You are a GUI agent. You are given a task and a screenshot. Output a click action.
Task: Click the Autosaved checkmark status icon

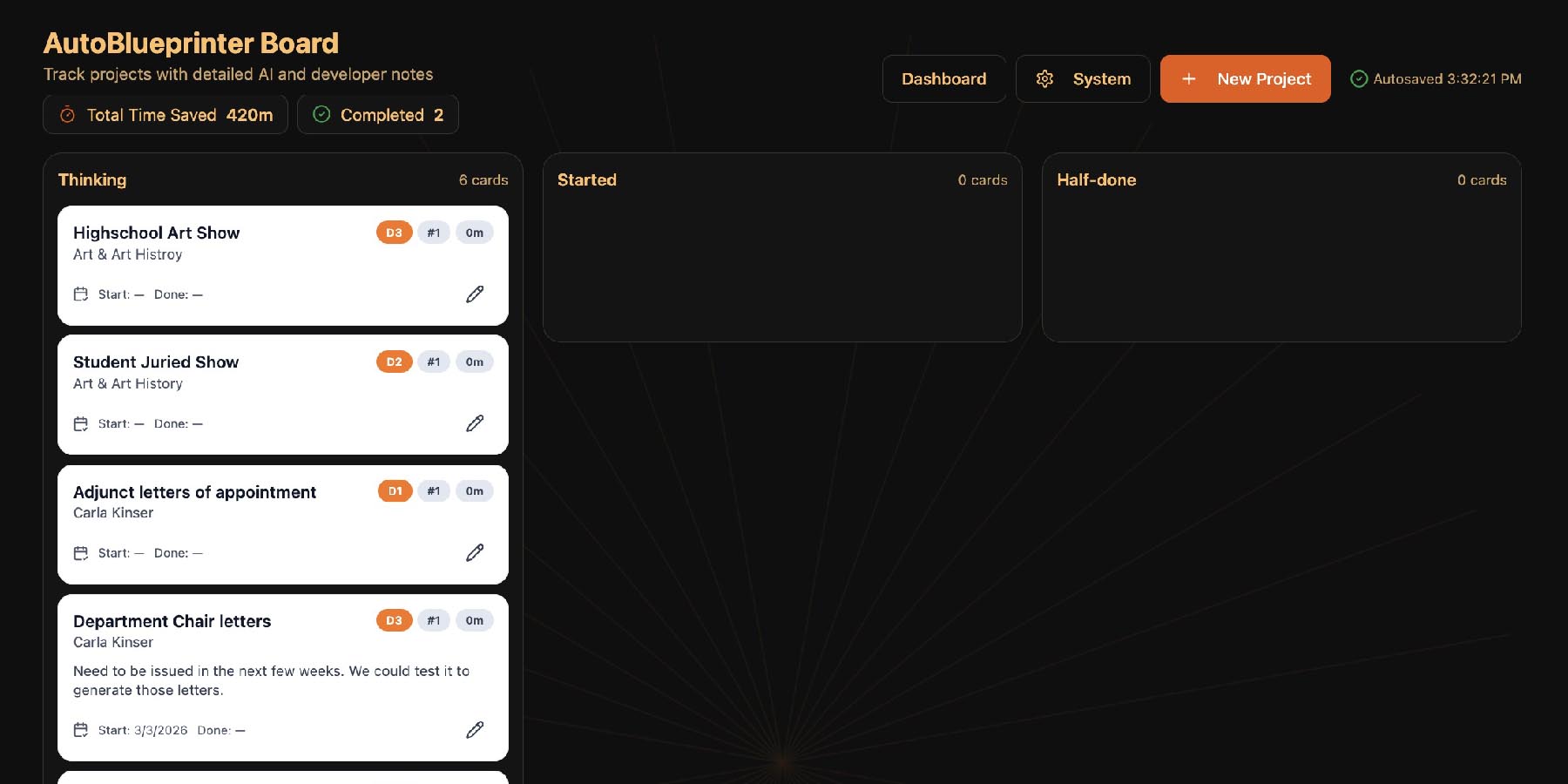pos(1358,79)
